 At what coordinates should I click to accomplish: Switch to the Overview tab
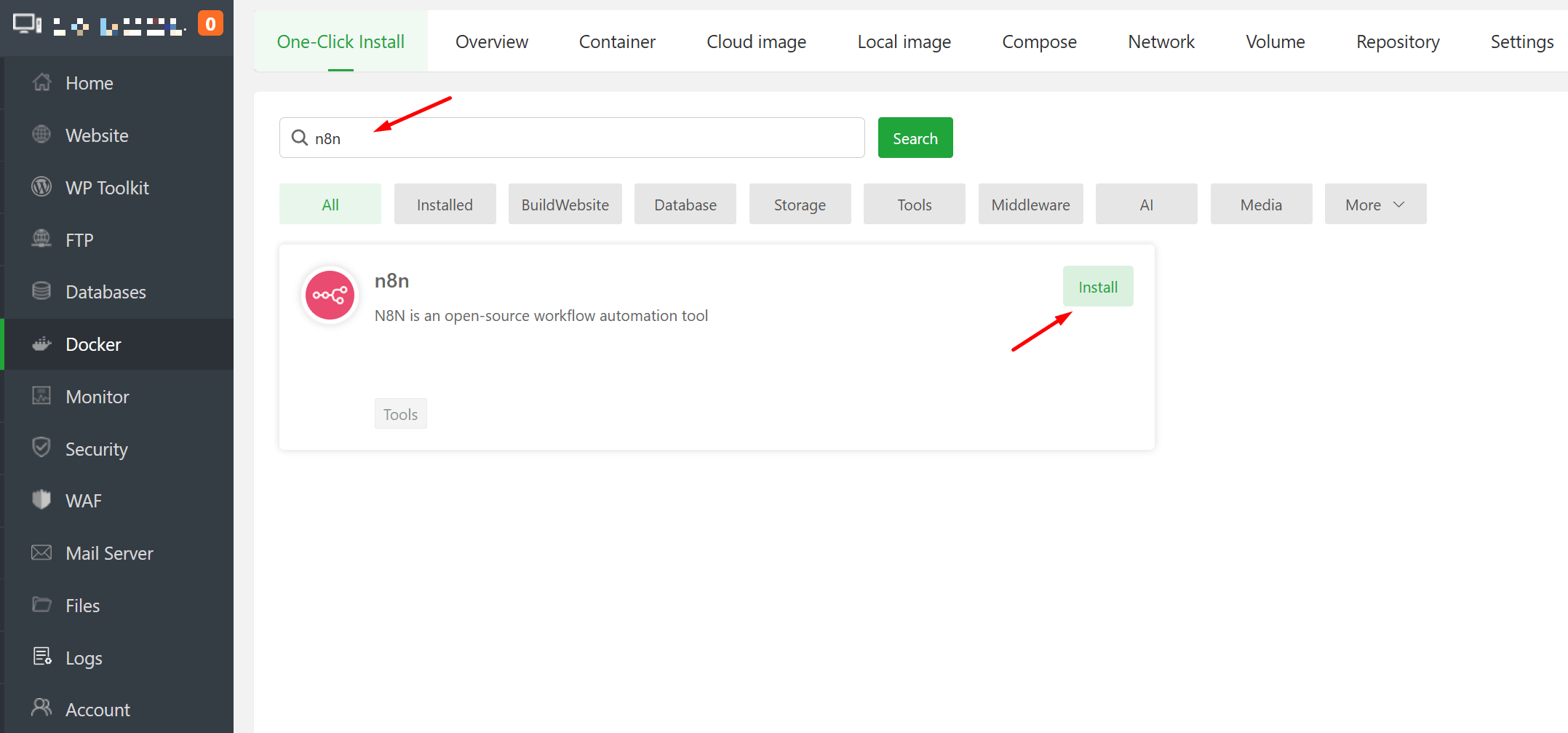coord(492,41)
